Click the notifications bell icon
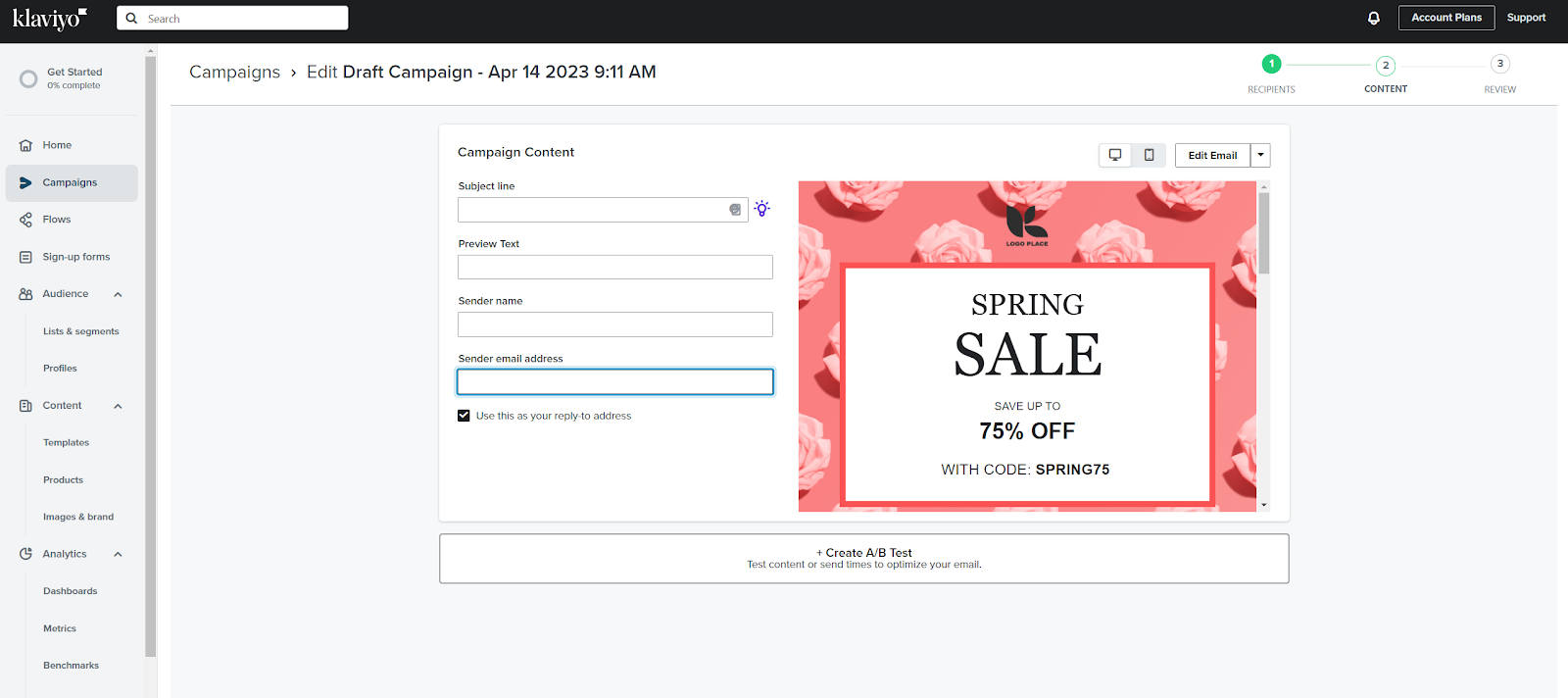1568x698 pixels. pos(1373,18)
